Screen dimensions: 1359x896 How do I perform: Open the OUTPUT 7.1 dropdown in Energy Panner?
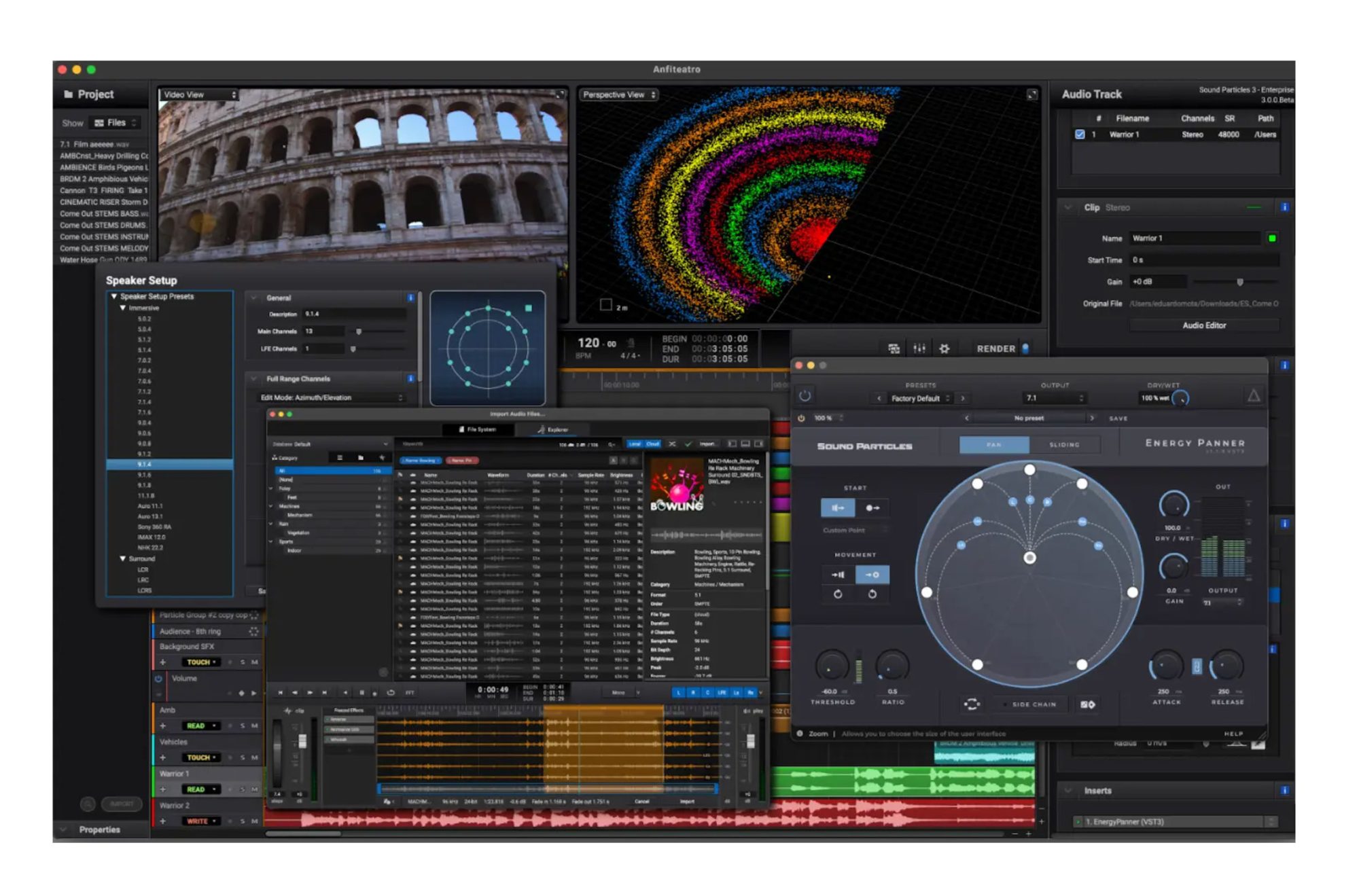point(1055,398)
